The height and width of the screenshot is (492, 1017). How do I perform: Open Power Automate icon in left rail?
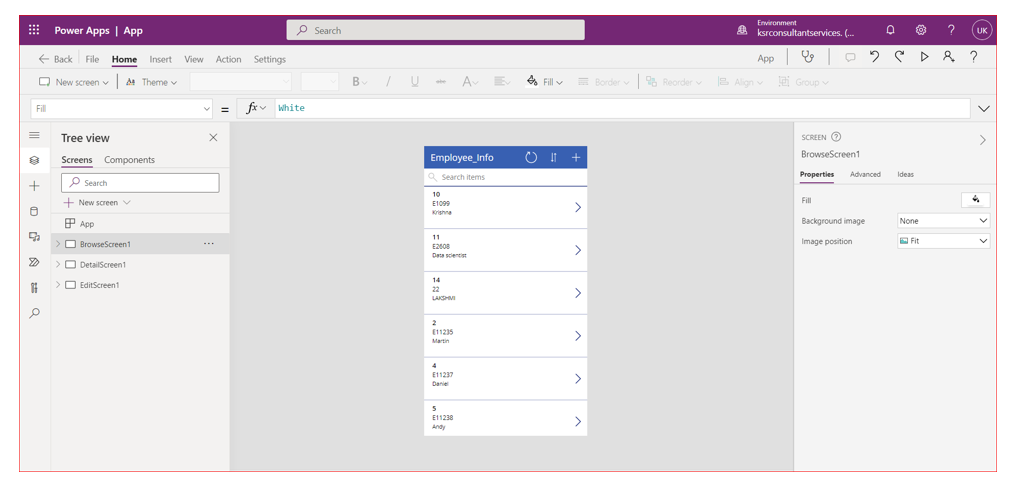click(x=34, y=263)
